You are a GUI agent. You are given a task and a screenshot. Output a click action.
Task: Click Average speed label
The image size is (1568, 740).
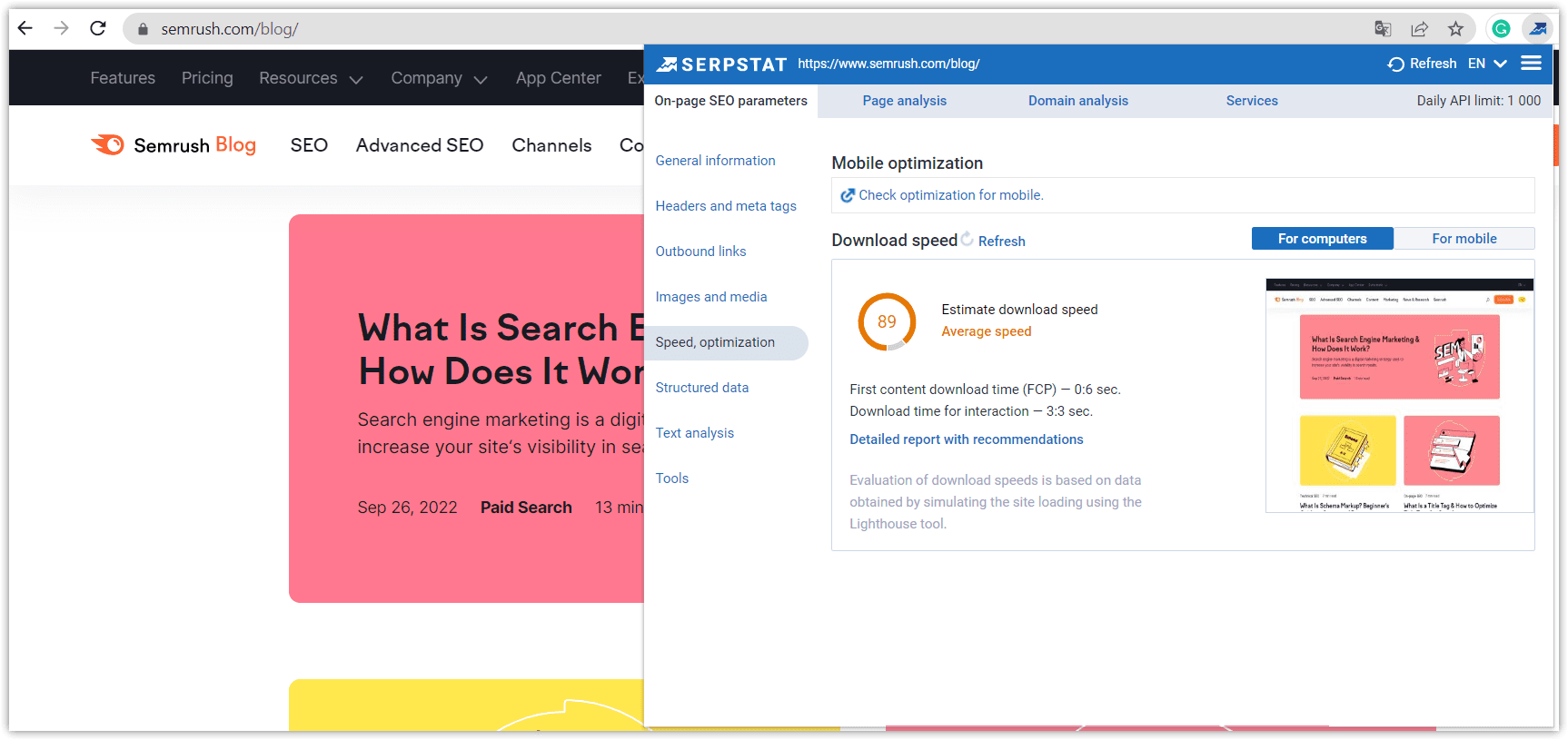point(986,331)
